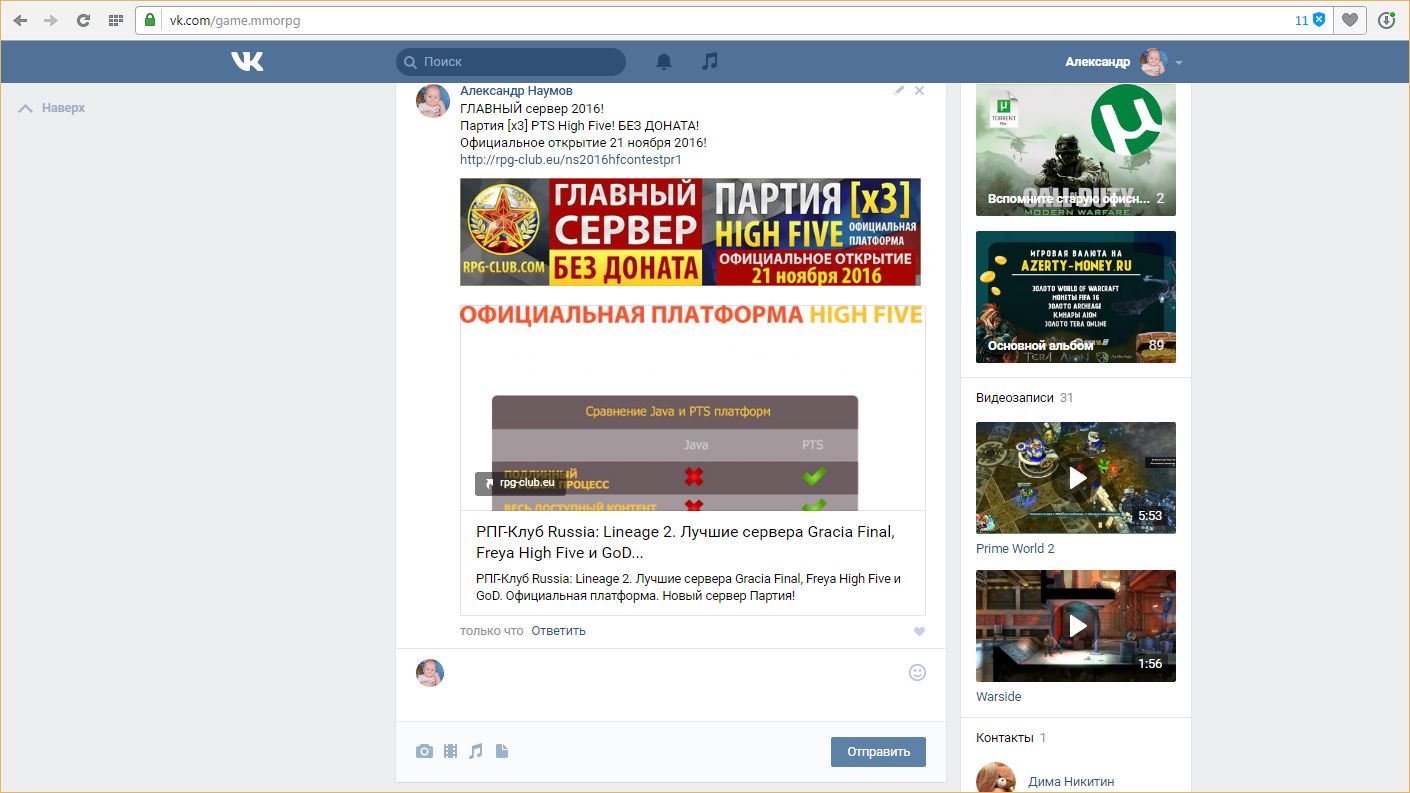Open the browser downloads icon
The height and width of the screenshot is (793, 1410).
(1387, 20)
